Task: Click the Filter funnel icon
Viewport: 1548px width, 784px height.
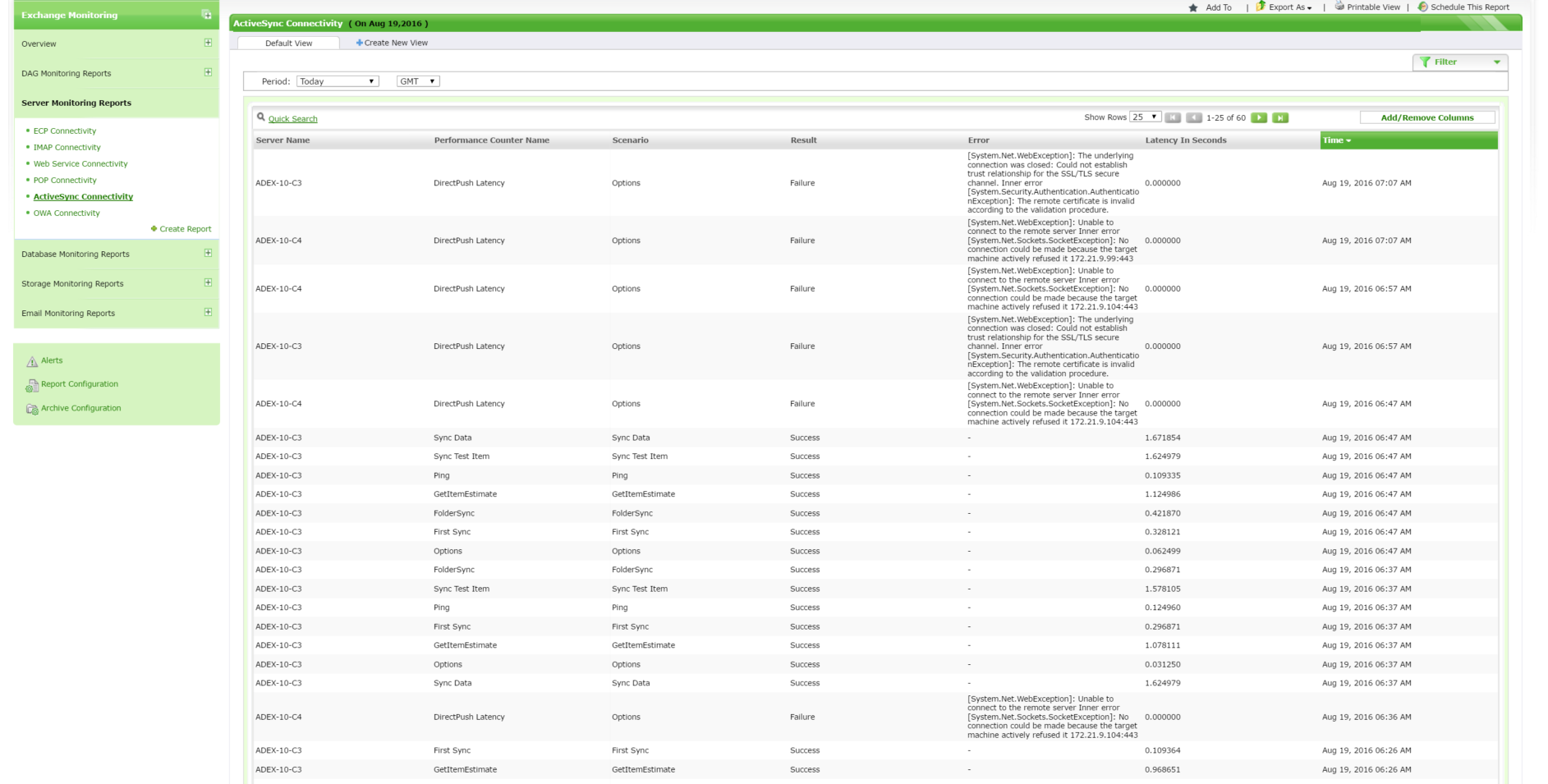Action: [x=1426, y=61]
